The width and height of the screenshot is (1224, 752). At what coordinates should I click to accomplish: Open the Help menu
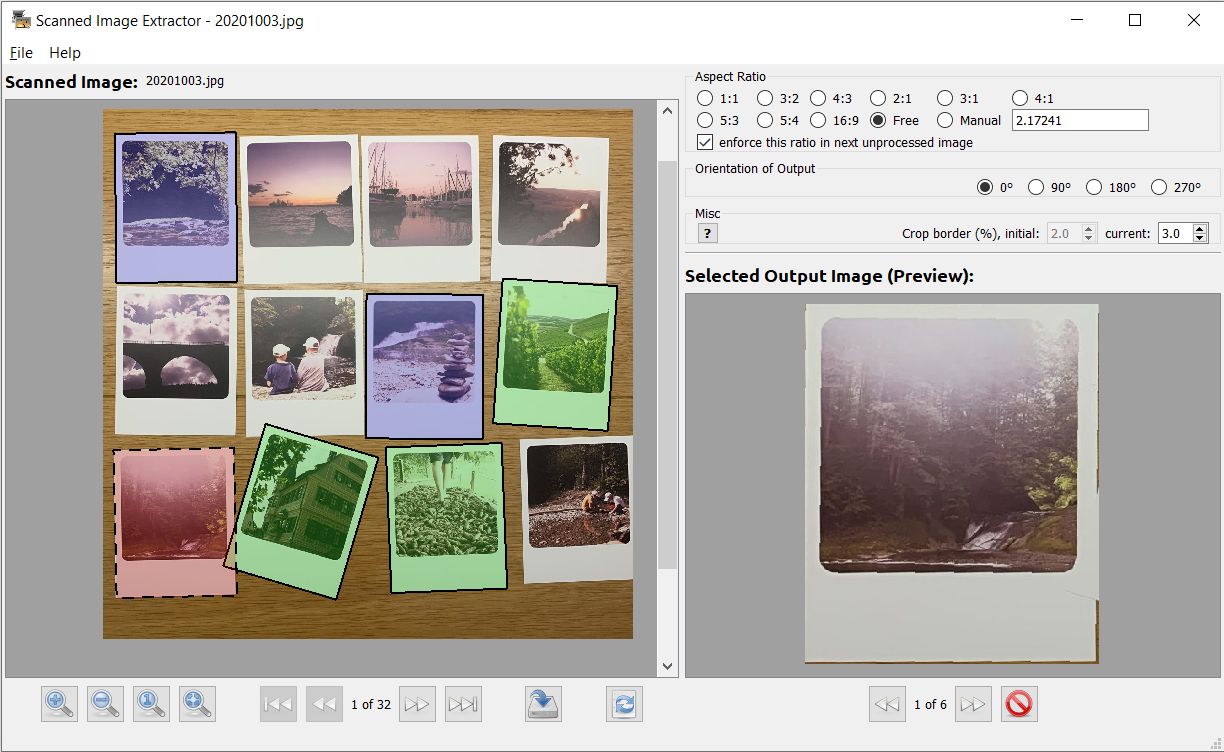tap(65, 53)
